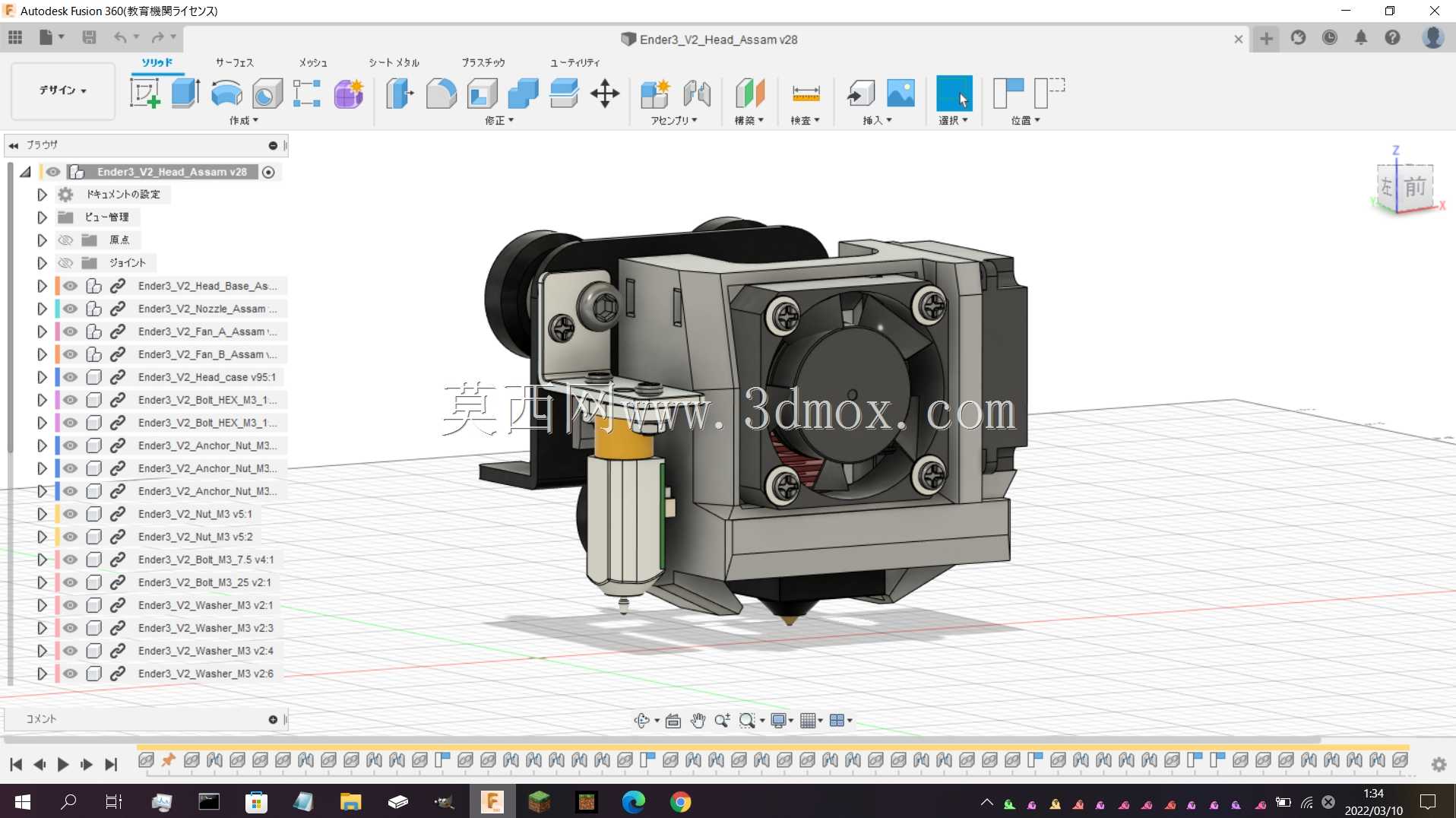Open the 位置 menu label
This screenshot has width=1456, height=818.
click(1026, 120)
